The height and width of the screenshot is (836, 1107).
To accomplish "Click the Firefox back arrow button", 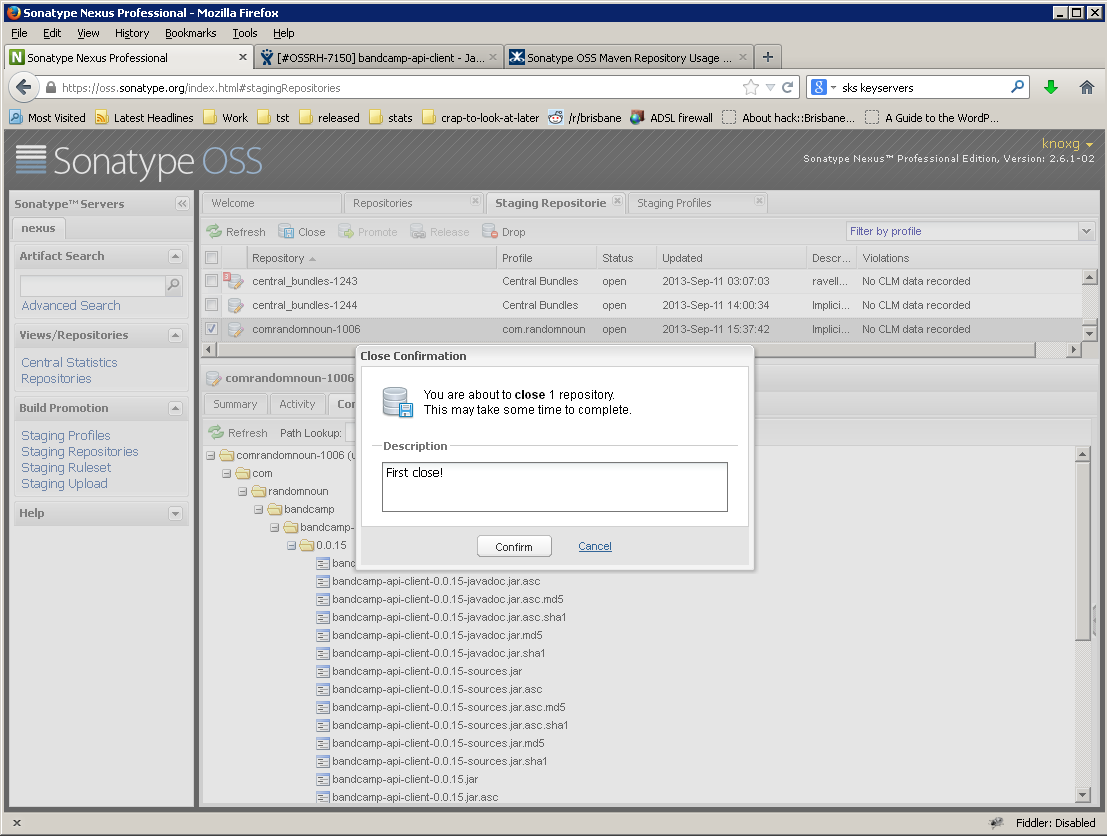I will click(x=23, y=88).
